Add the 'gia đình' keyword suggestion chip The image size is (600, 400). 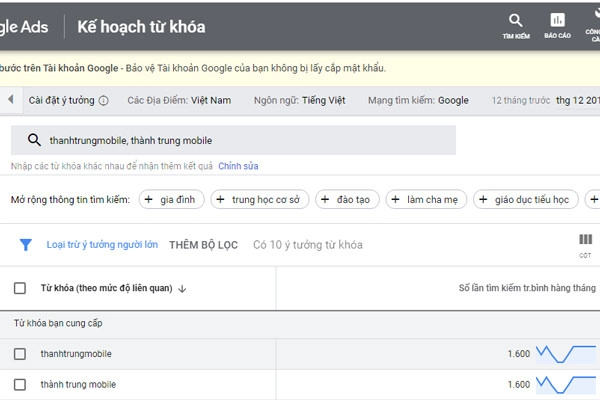pos(172,200)
